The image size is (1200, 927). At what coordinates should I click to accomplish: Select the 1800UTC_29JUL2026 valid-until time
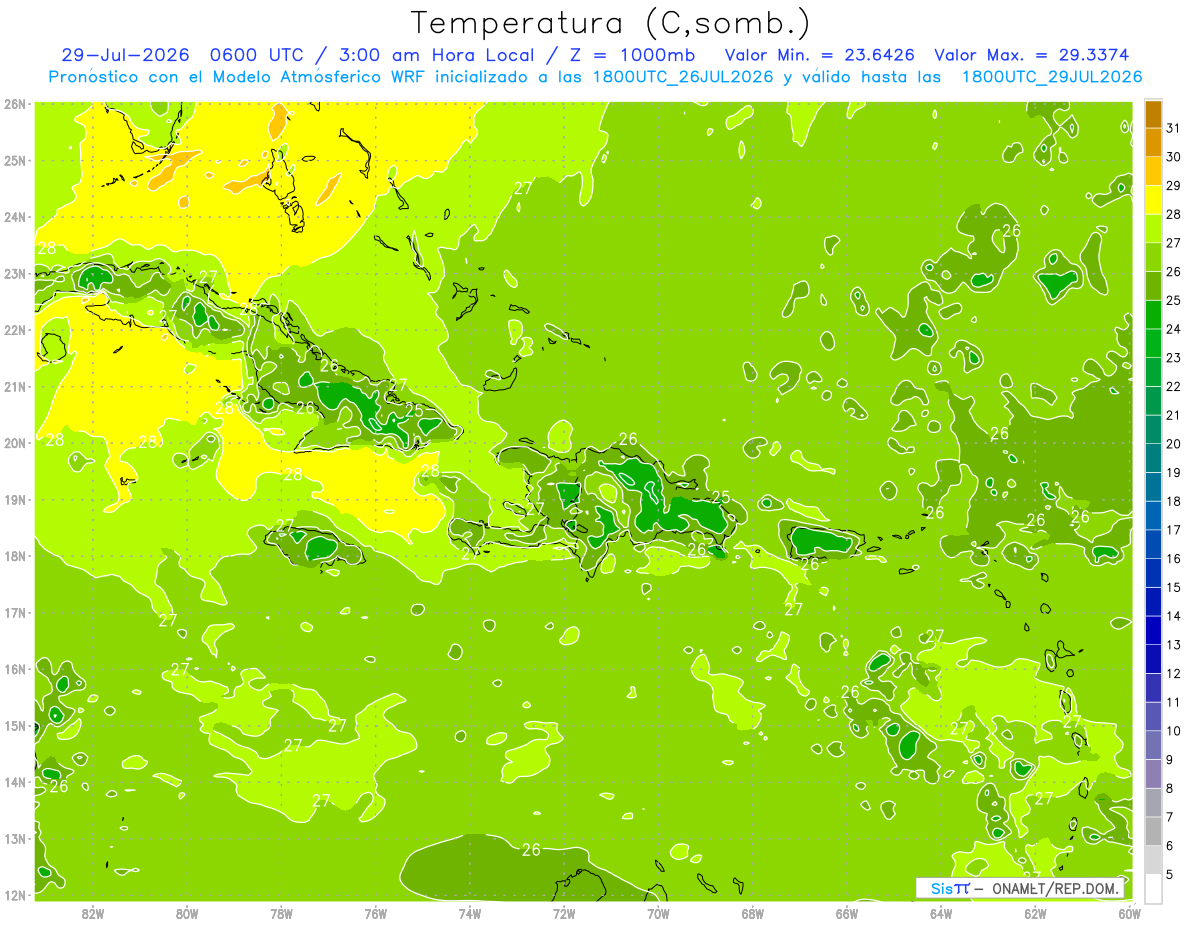1052,76
